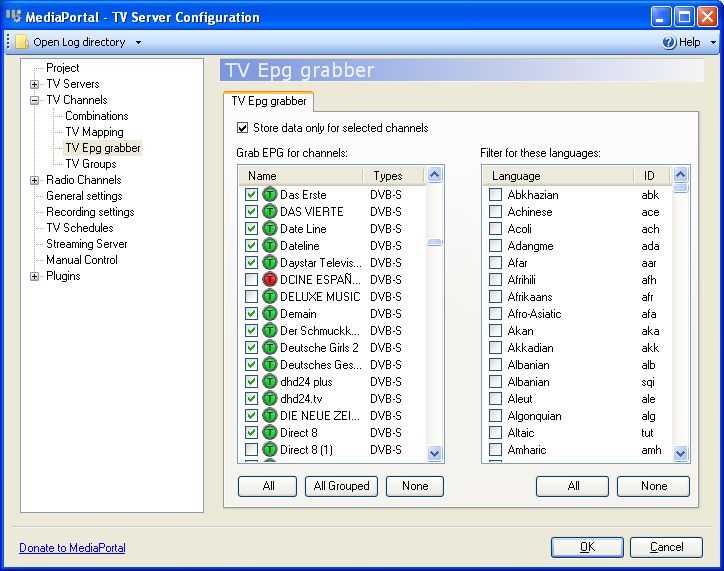Click the All Grouped button
The width and height of the screenshot is (724, 571).
341,486
